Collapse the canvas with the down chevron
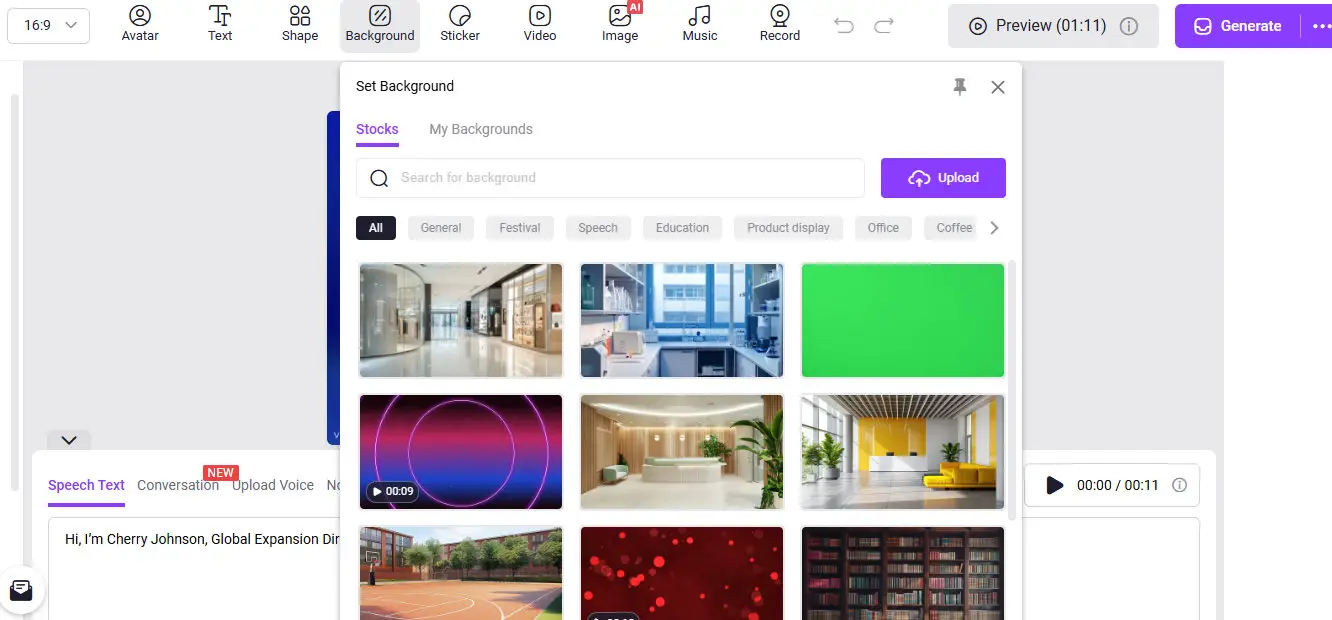The width and height of the screenshot is (1332, 620). click(69, 440)
